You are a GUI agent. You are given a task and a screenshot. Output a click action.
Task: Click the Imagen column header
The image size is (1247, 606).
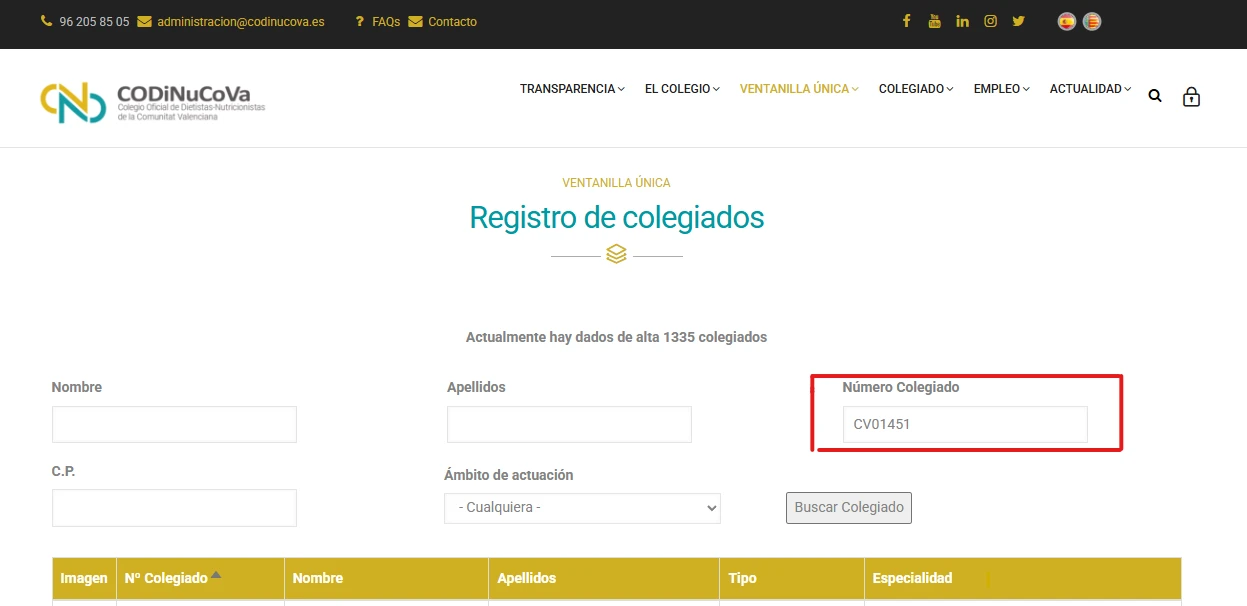click(x=84, y=578)
